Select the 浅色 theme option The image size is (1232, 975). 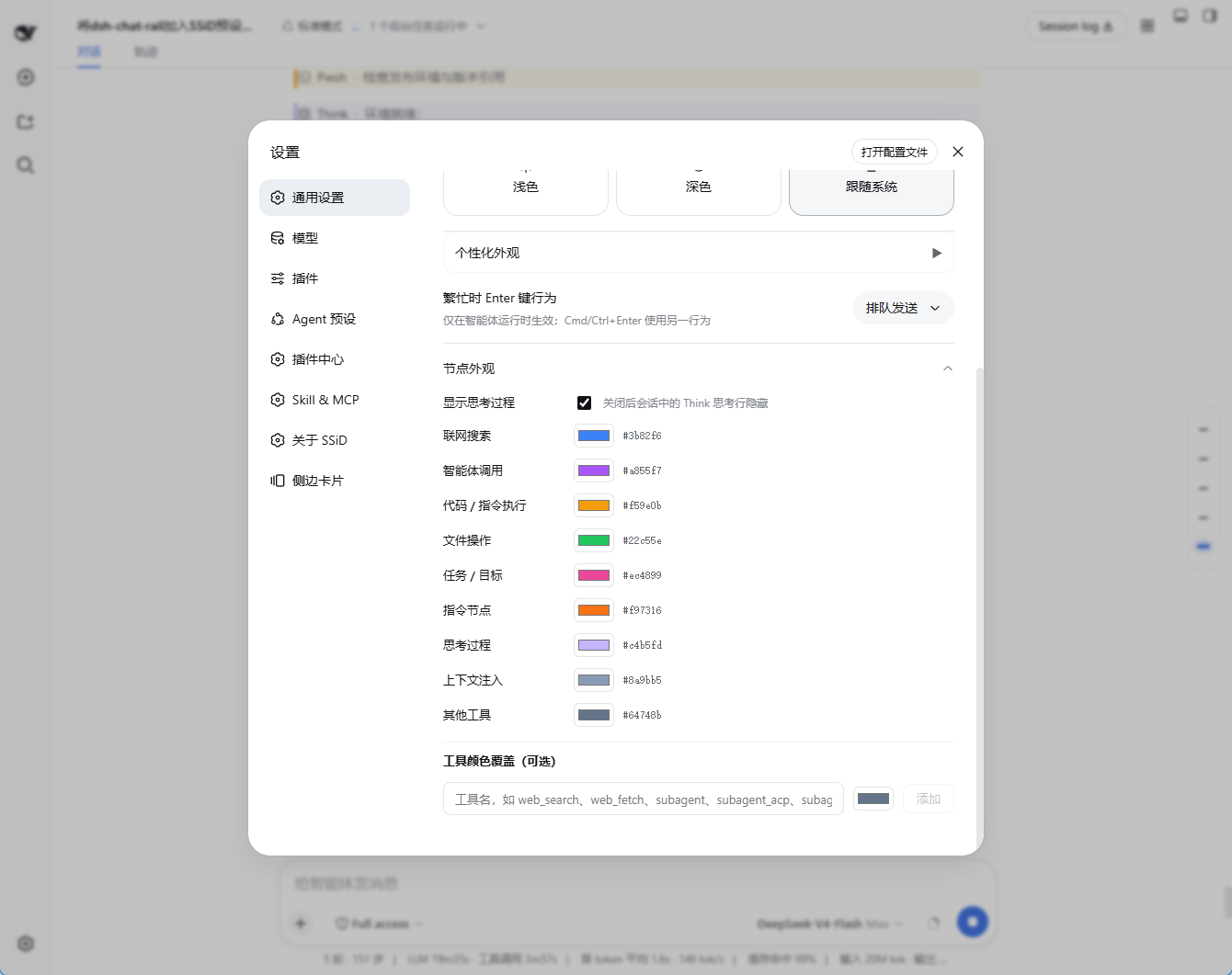(526, 191)
